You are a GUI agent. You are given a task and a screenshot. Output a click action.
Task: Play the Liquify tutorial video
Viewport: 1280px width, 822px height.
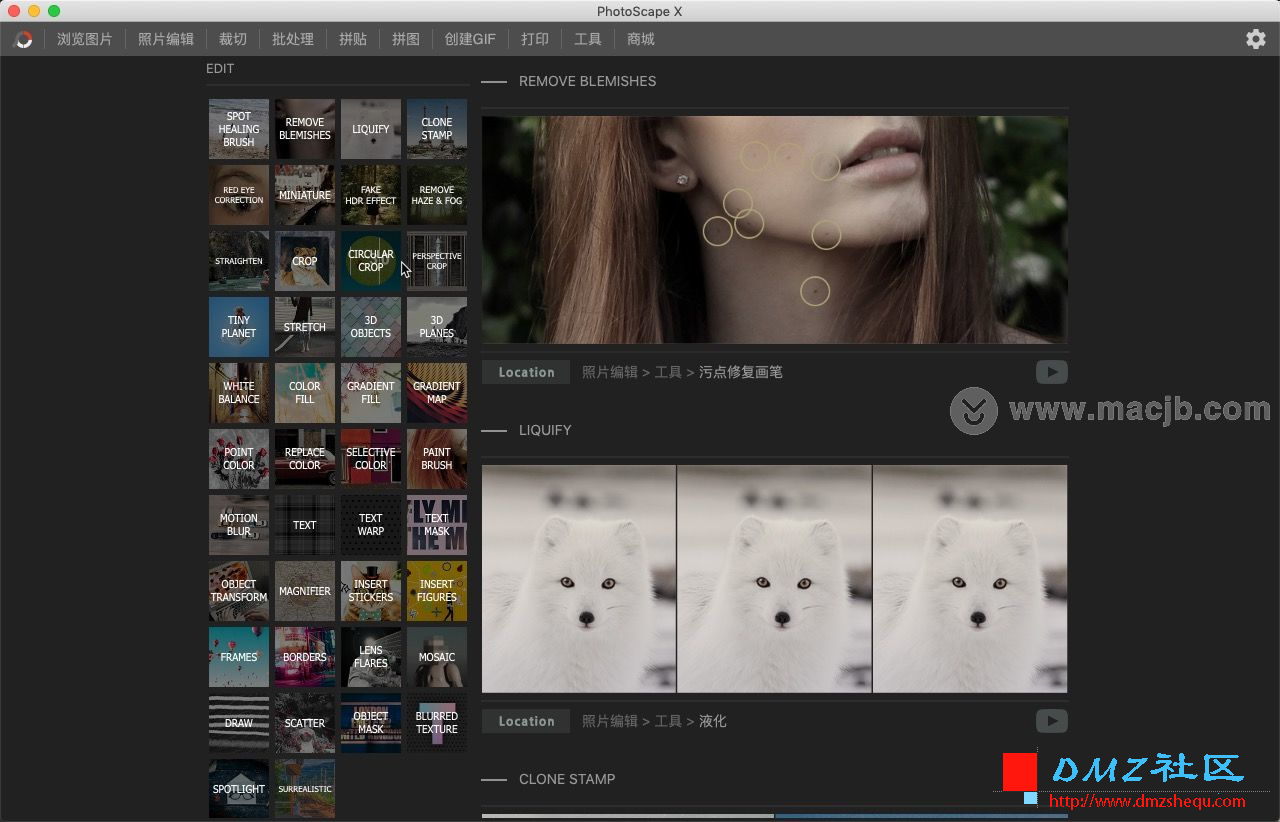1052,721
